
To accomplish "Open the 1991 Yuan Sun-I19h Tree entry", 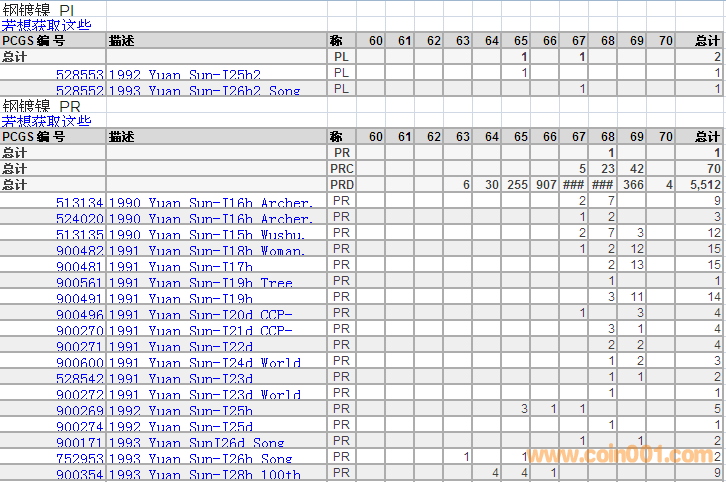I will pyautogui.click(x=200, y=282).
